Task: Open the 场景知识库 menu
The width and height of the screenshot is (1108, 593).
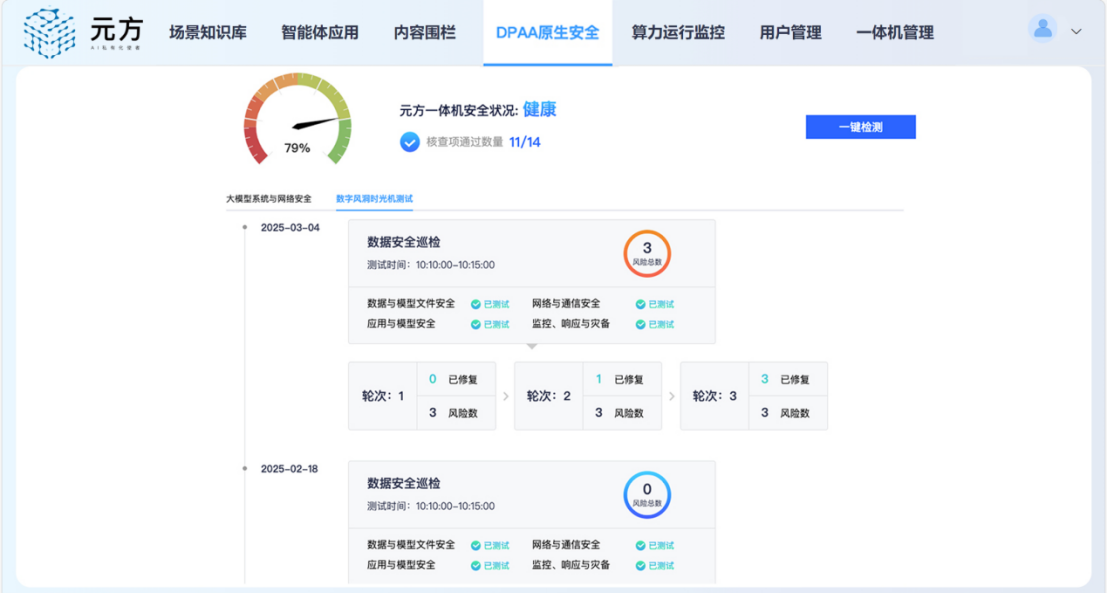Action: (208, 33)
